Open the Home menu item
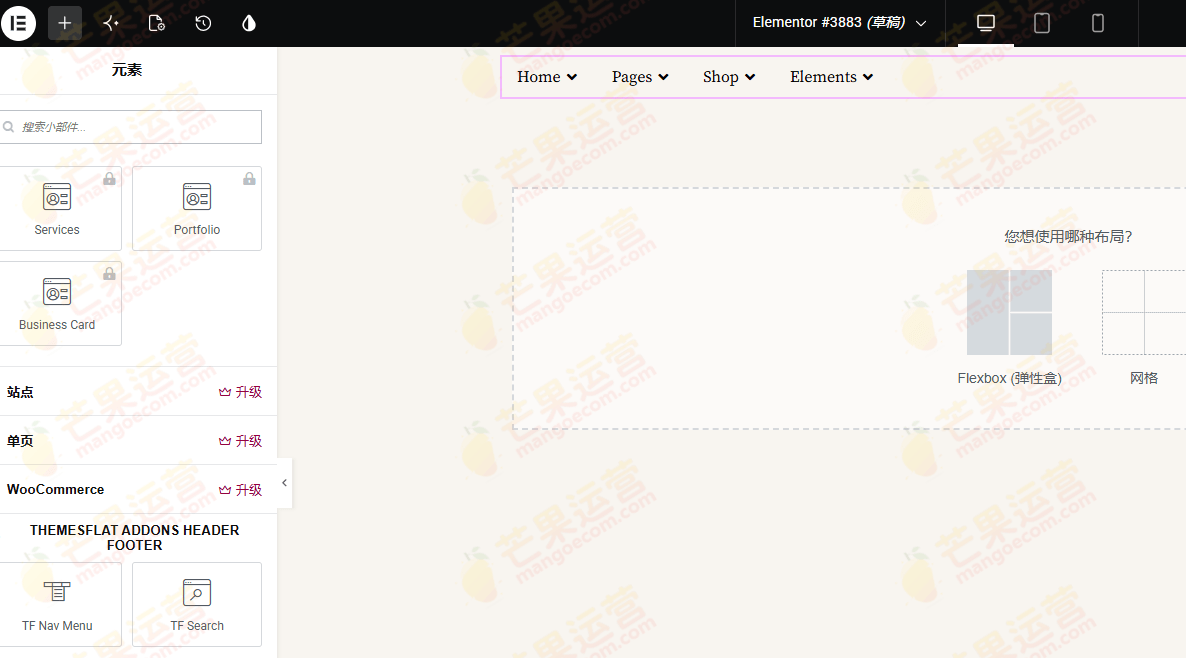Screen dimensions: 1186x658 pyautogui.click(x=547, y=76)
